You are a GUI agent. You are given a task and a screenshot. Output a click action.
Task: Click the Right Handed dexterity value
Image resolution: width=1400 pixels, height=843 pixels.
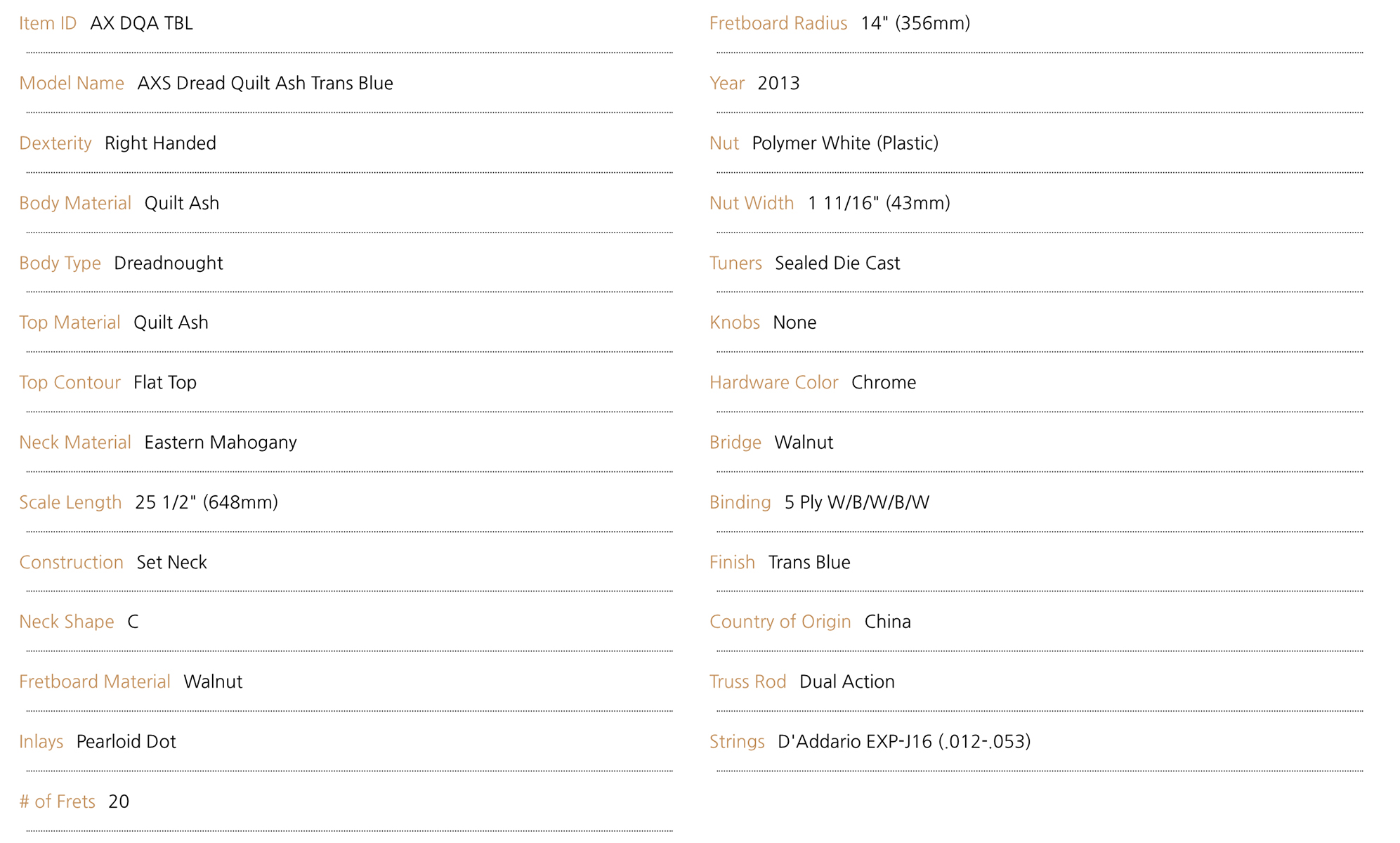160,143
